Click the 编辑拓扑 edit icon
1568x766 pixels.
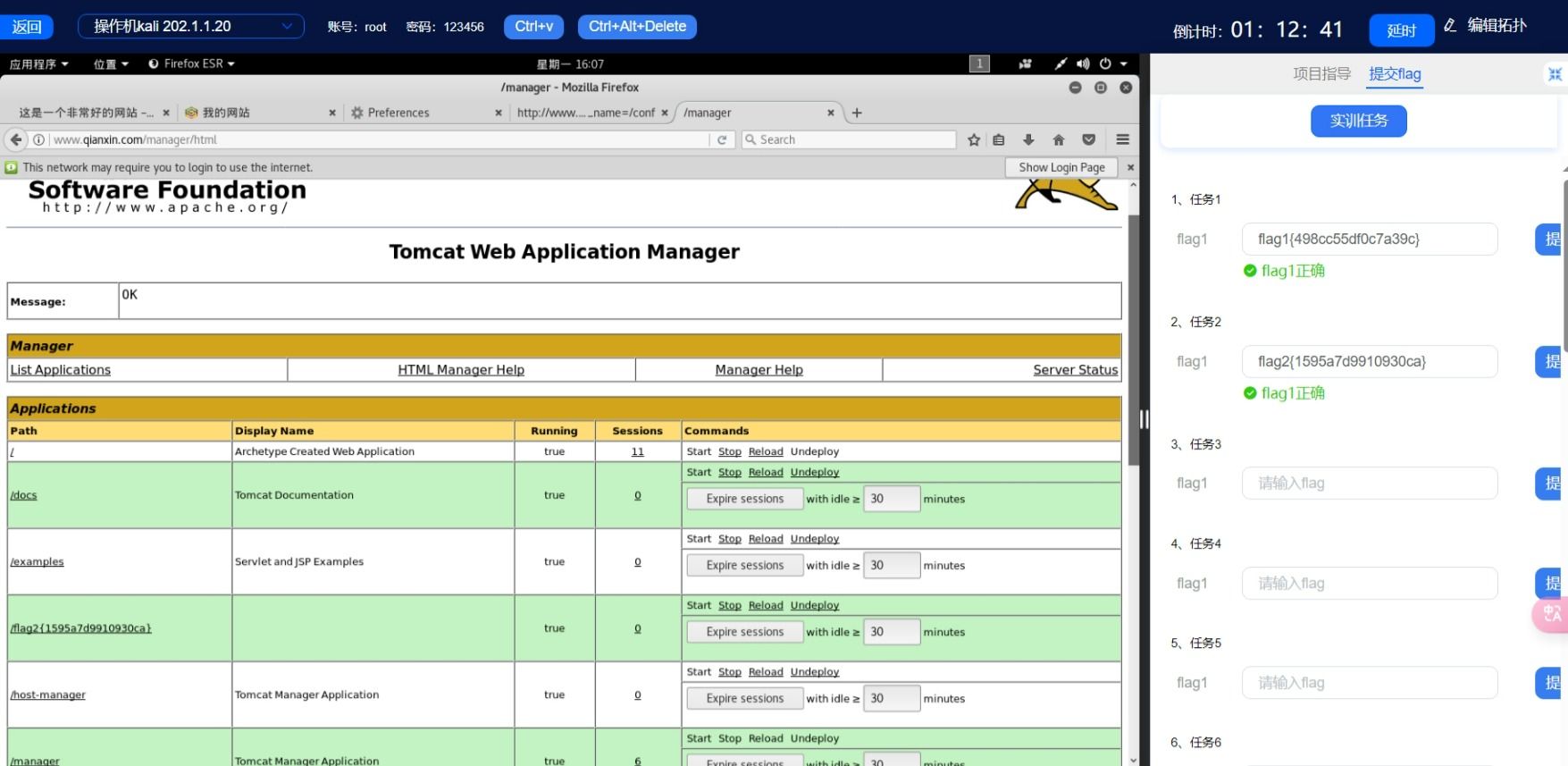pyautogui.click(x=1450, y=26)
